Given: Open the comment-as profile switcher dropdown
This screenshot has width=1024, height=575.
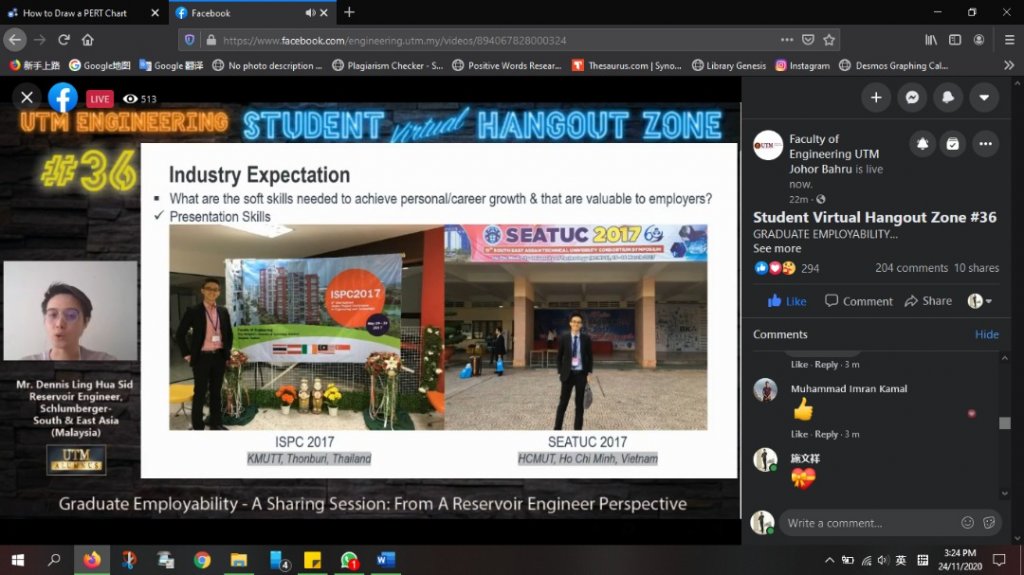Looking at the screenshot, I should (x=980, y=301).
